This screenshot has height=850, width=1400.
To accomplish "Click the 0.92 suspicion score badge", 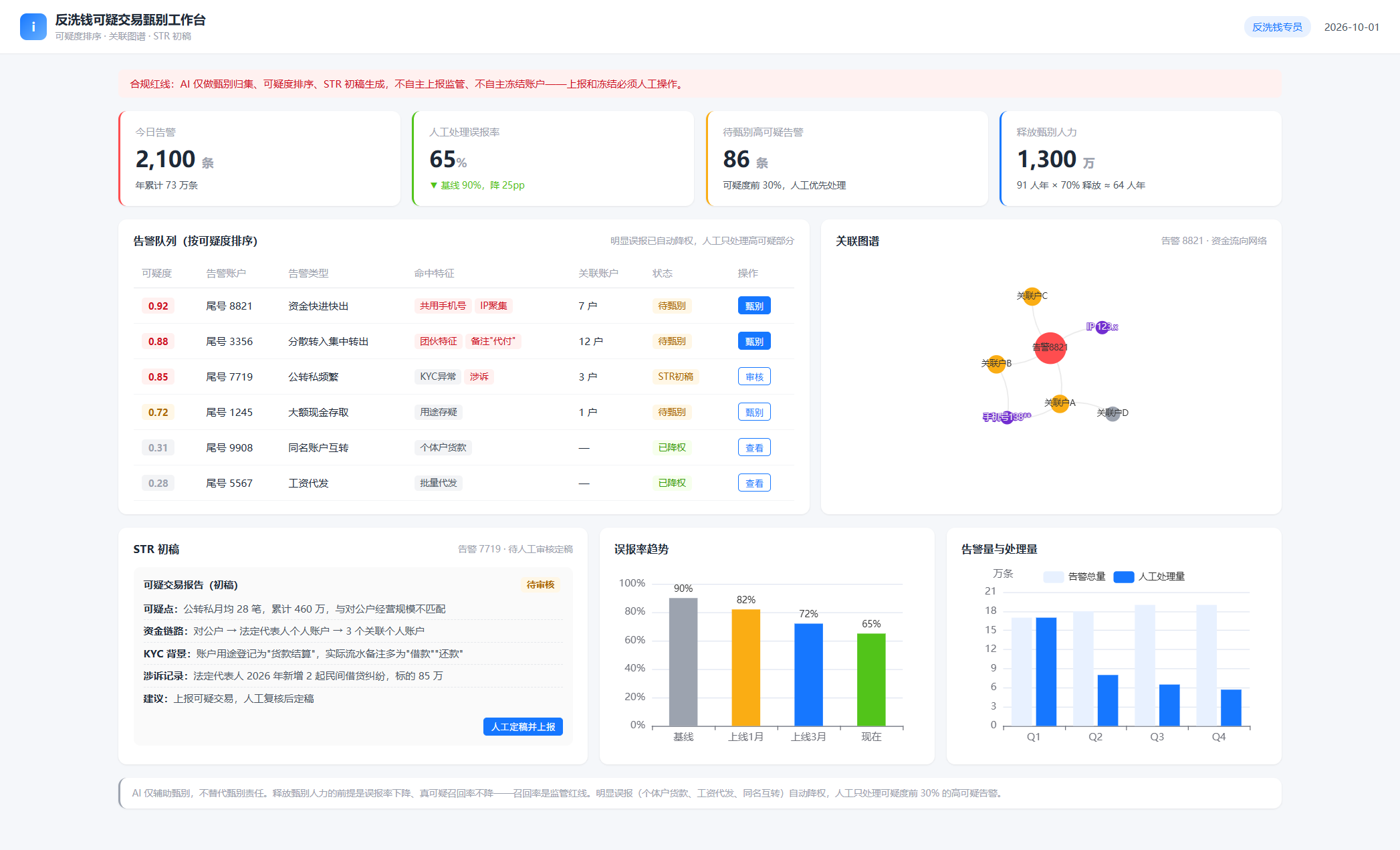I will click(x=158, y=306).
